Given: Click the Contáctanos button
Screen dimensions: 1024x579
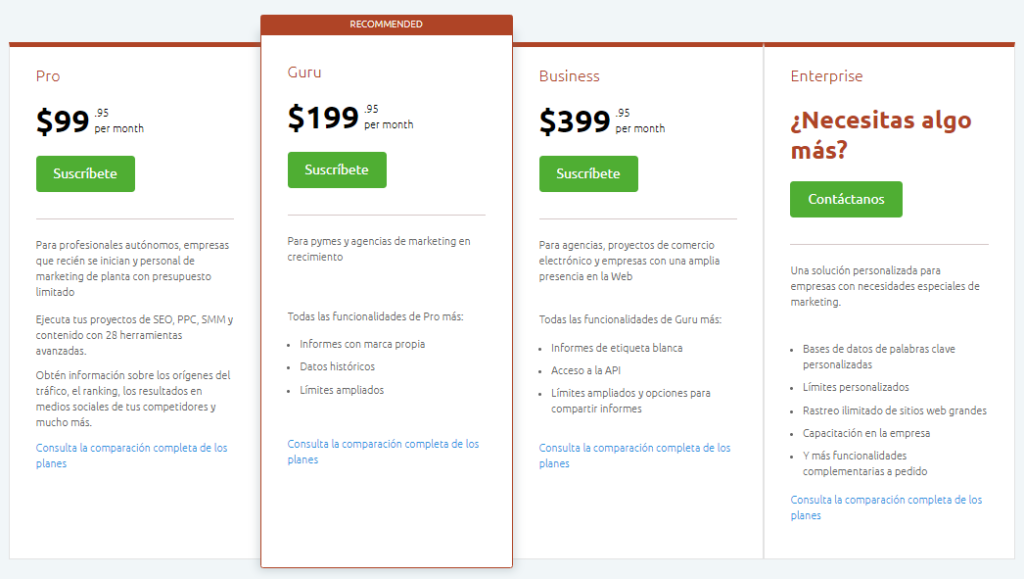Looking at the screenshot, I should coord(845,199).
